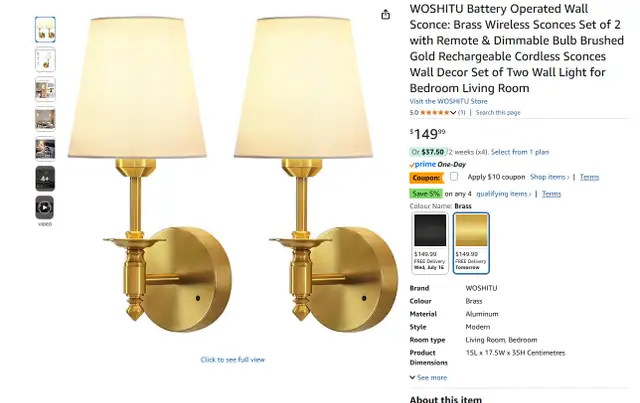
Task: Open Shop items coupon link
Action: [x=549, y=177]
